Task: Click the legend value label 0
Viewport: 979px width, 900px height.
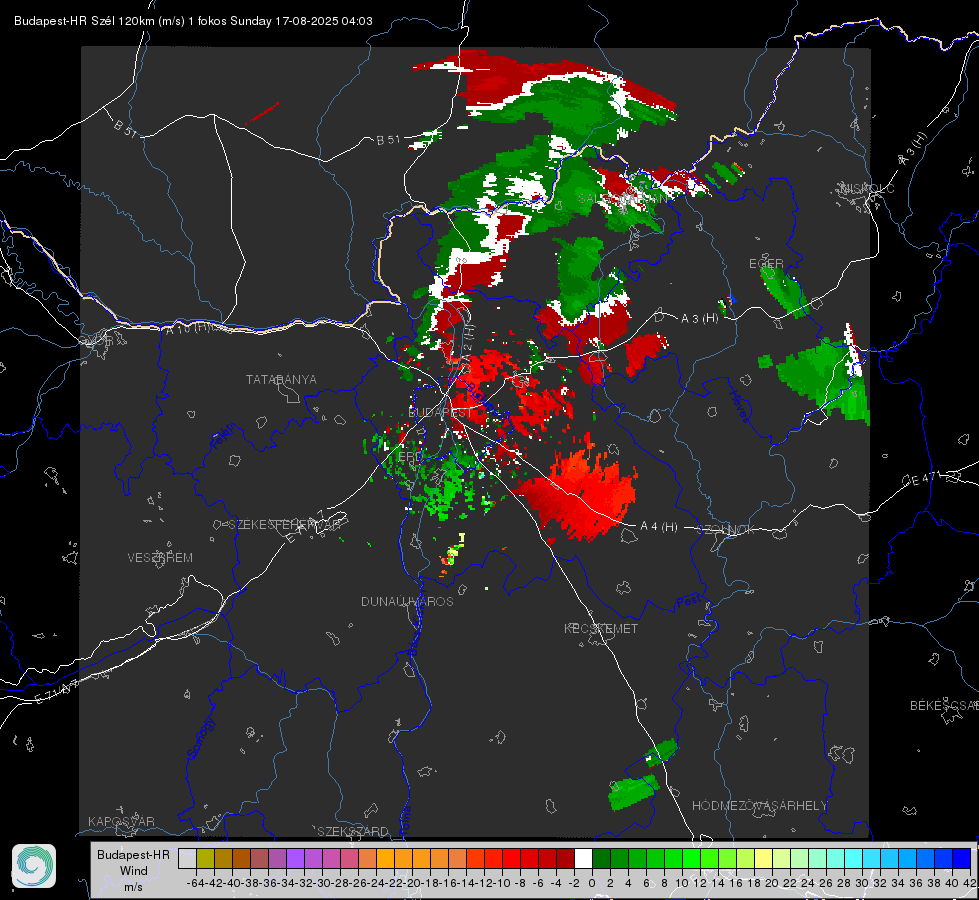Action: (x=592, y=883)
